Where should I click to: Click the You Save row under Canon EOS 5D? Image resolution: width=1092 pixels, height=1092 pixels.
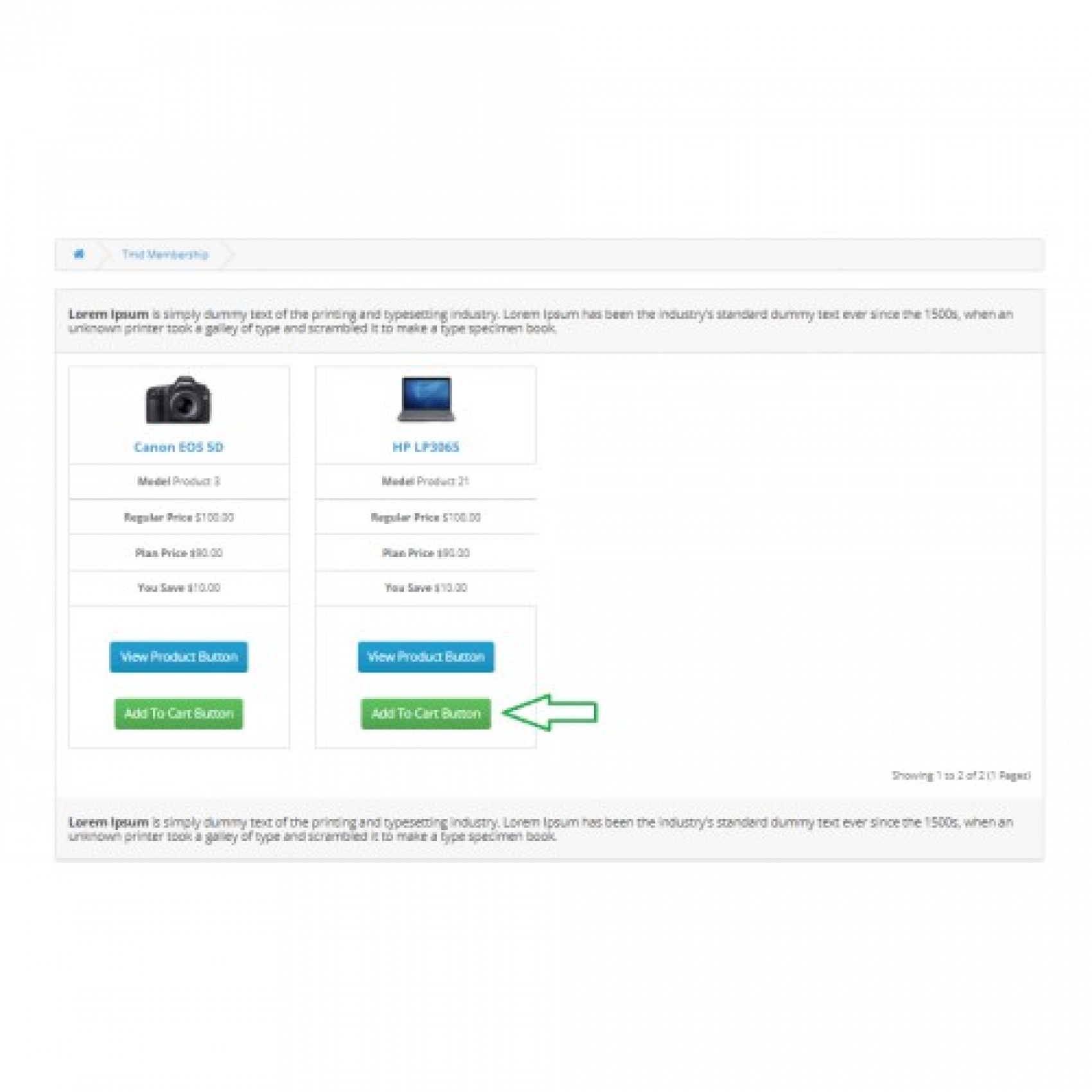[x=179, y=588]
